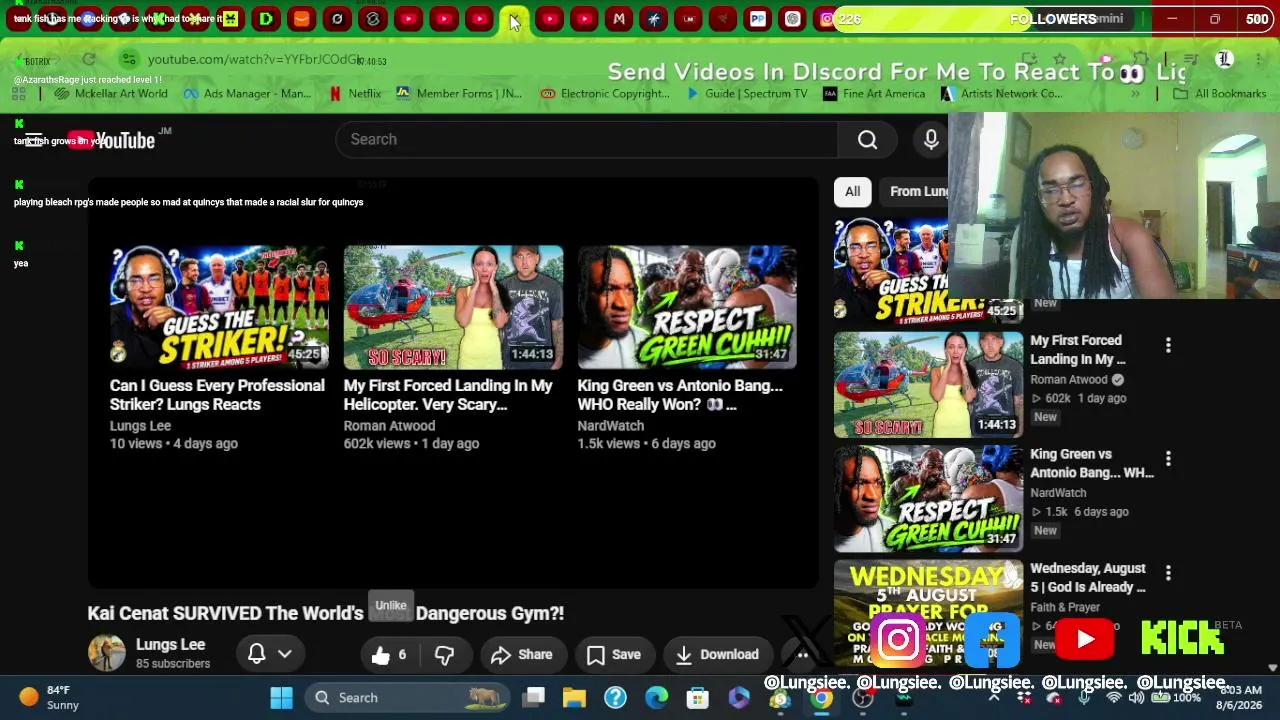Open the Windows Start menu
This screenshot has width=1280, height=720.
[281, 697]
